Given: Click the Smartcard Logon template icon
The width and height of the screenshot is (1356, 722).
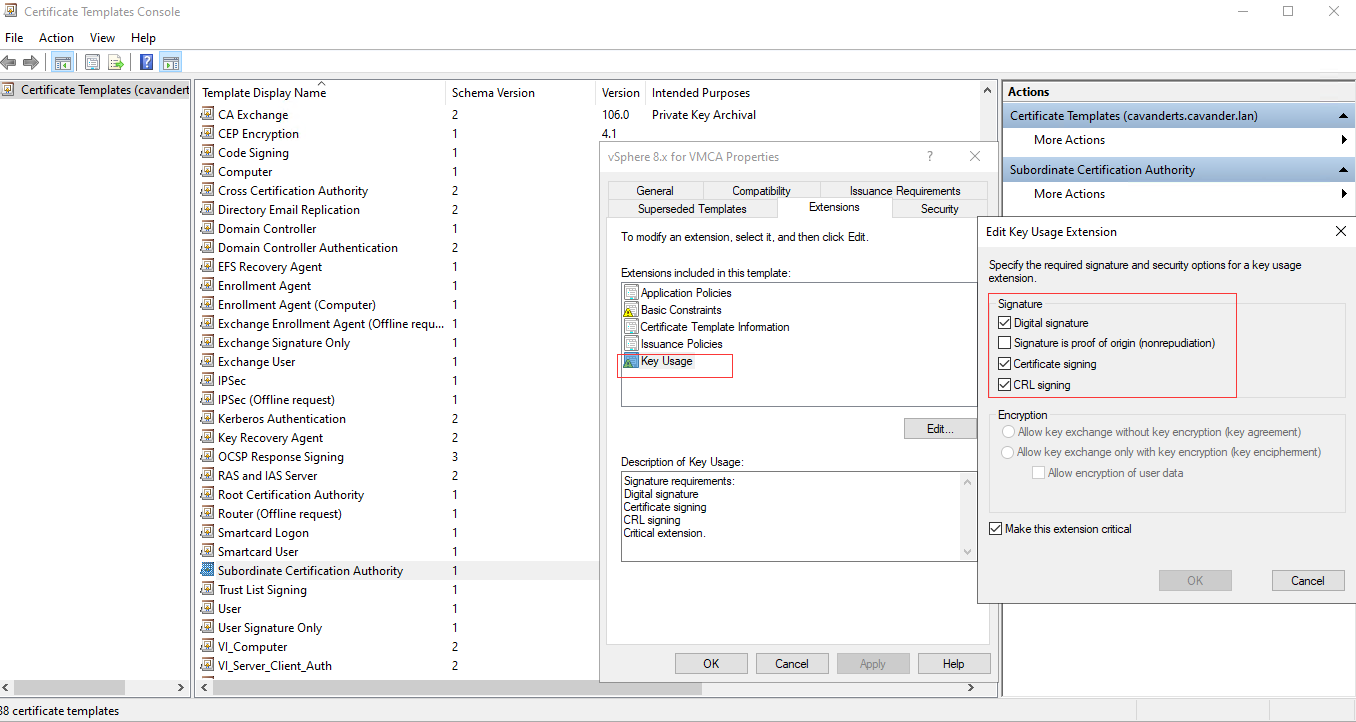Looking at the screenshot, I should [208, 533].
